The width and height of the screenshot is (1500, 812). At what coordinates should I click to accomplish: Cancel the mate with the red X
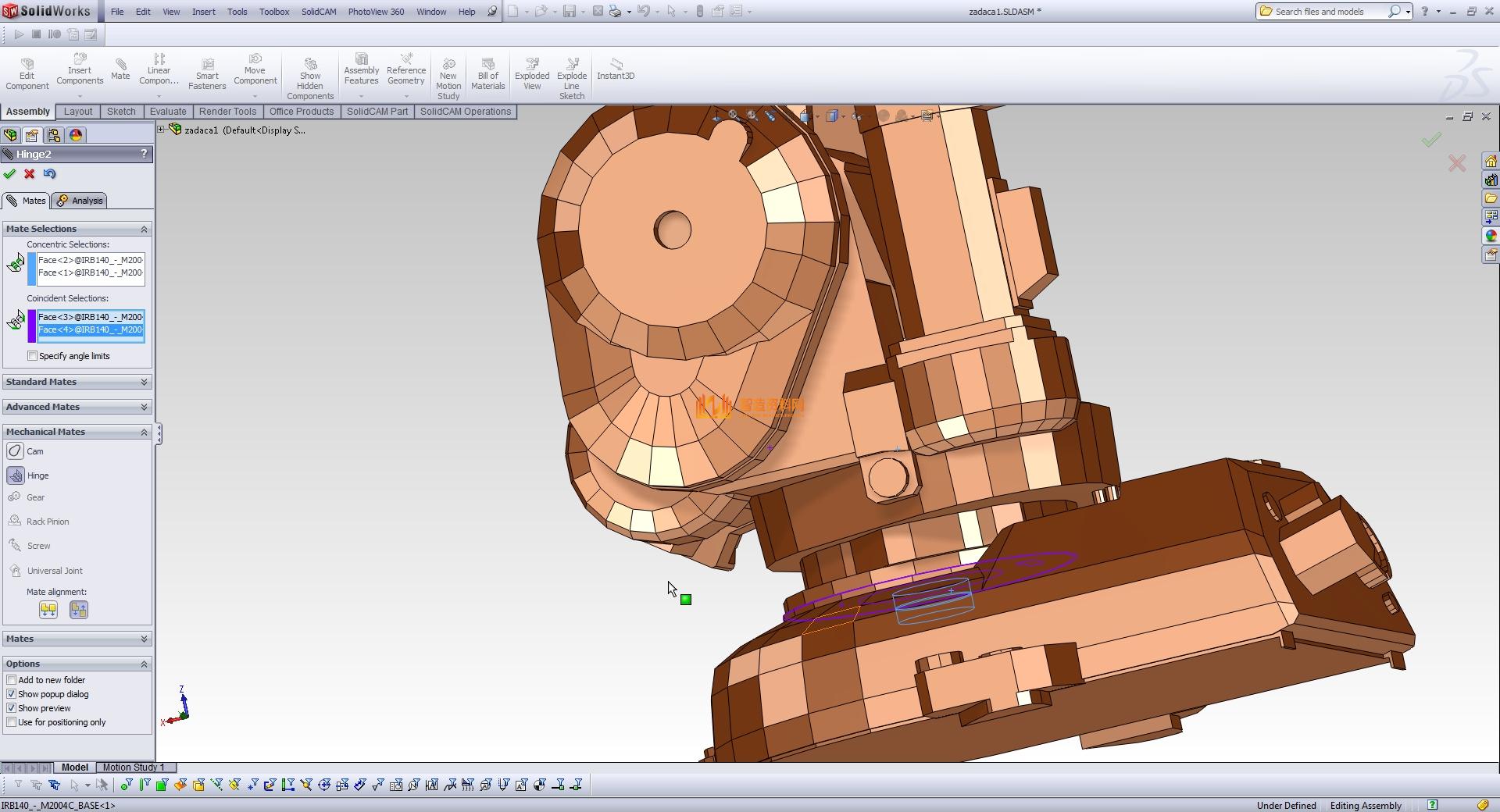click(x=30, y=174)
